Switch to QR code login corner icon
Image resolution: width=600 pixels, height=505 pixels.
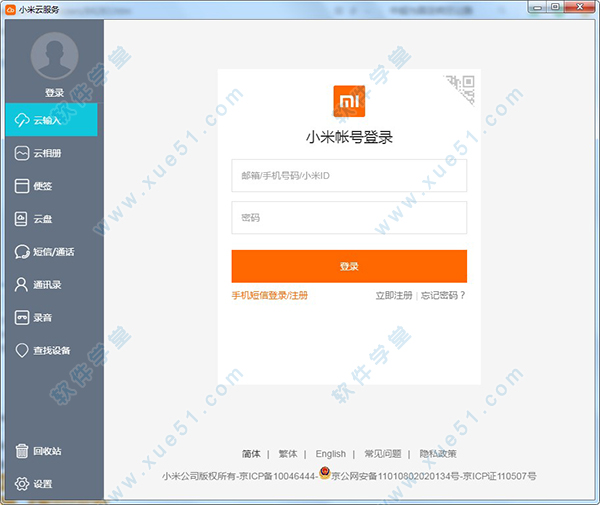pos(463,87)
